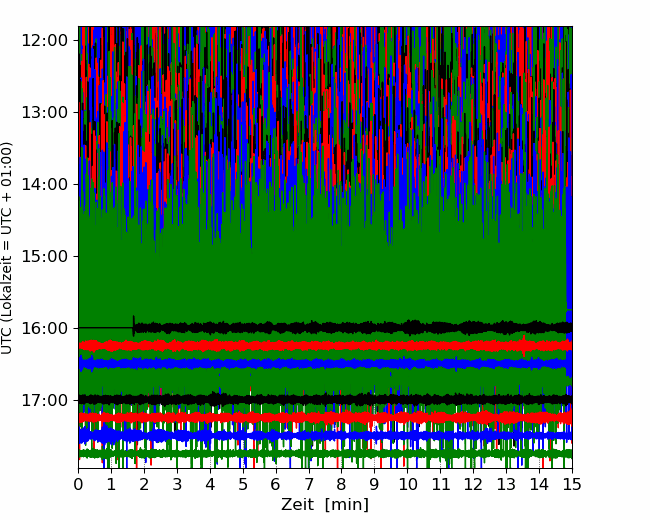Click the x-axis tick label 11
This screenshot has width=650, height=520.
click(x=441, y=484)
